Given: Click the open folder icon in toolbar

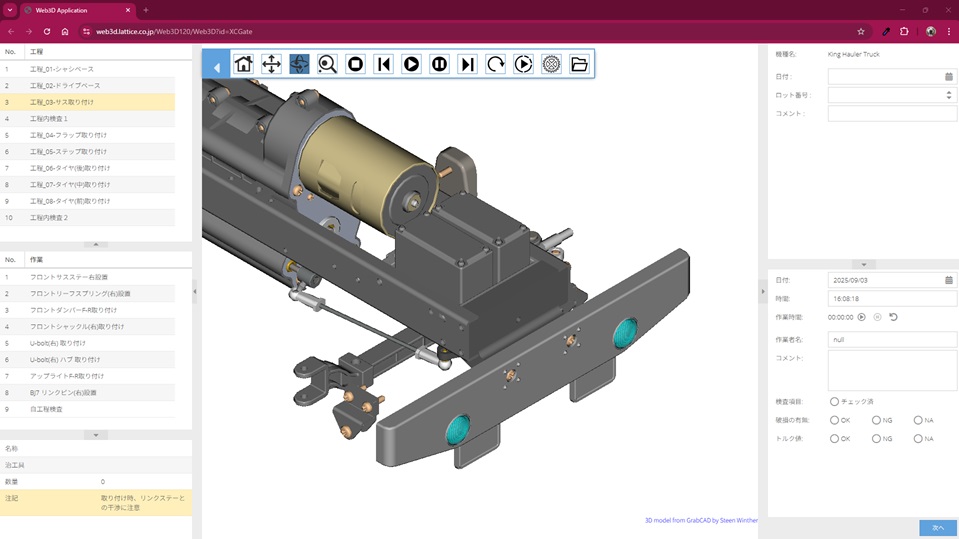Looking at the screenshot, I should click(x=579, y=64).
